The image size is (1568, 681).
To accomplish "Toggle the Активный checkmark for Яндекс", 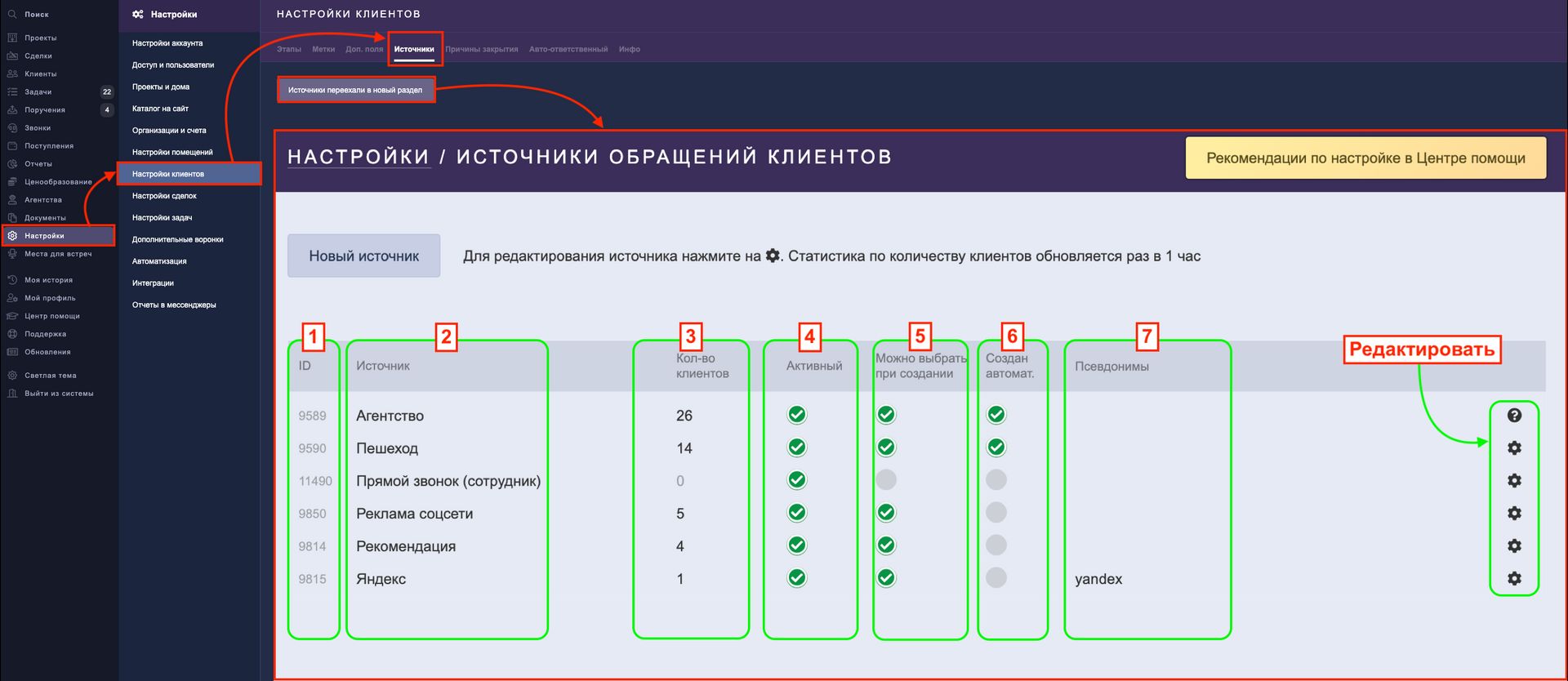I will click(x=797, y=578).
